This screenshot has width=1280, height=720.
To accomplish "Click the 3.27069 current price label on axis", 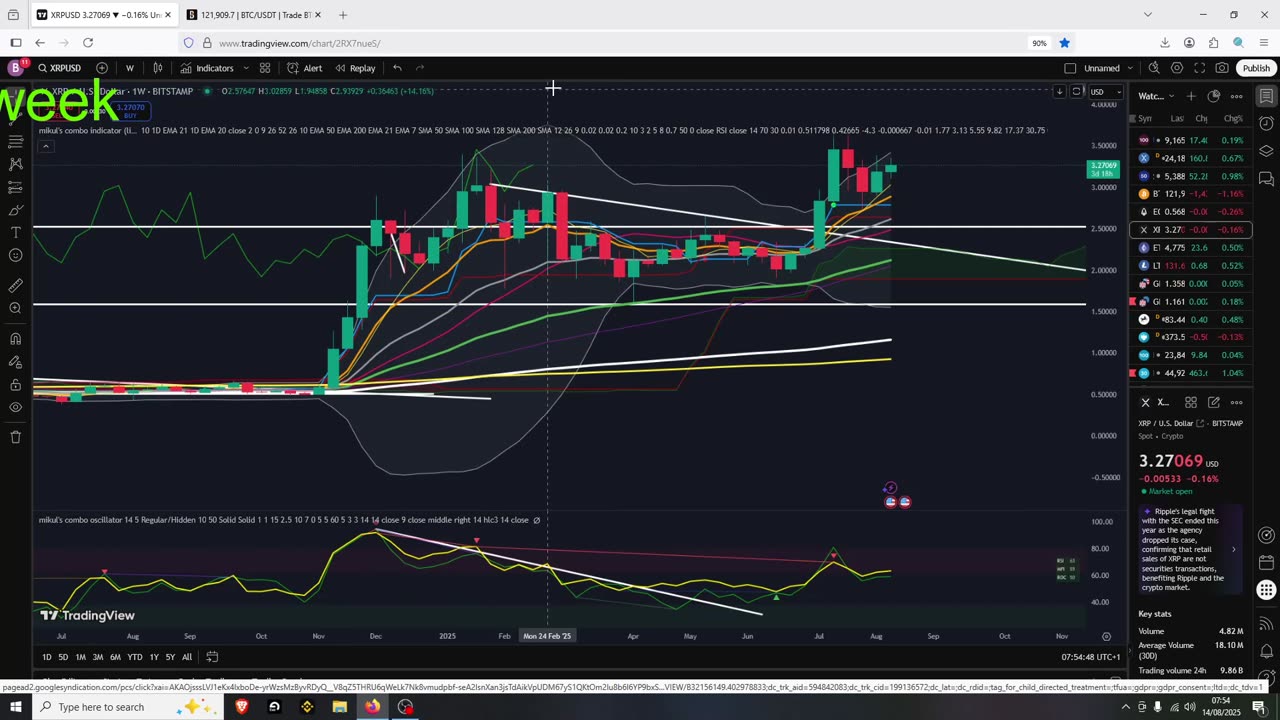I will pos(1103,169).
